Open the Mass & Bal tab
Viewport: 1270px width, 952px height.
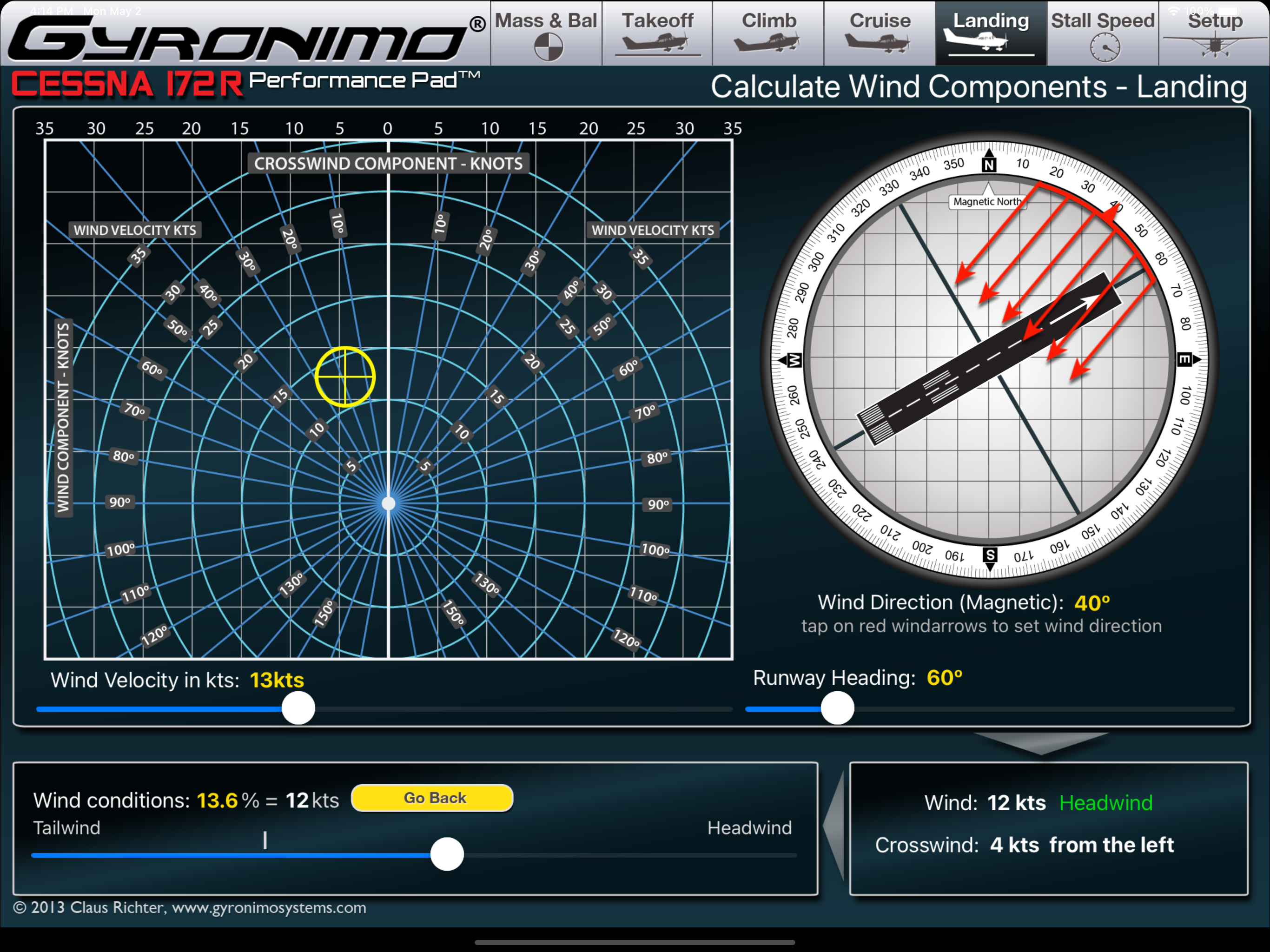546,33
